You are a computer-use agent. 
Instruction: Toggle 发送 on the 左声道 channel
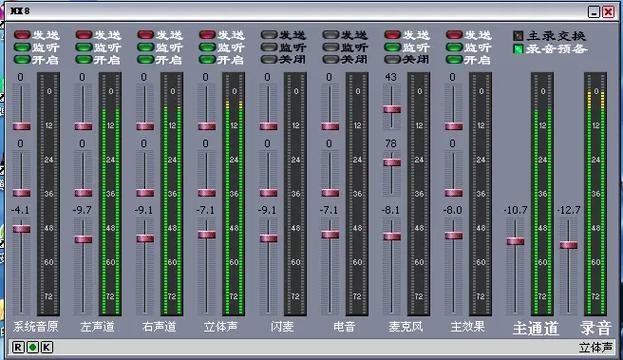(84, 35)
